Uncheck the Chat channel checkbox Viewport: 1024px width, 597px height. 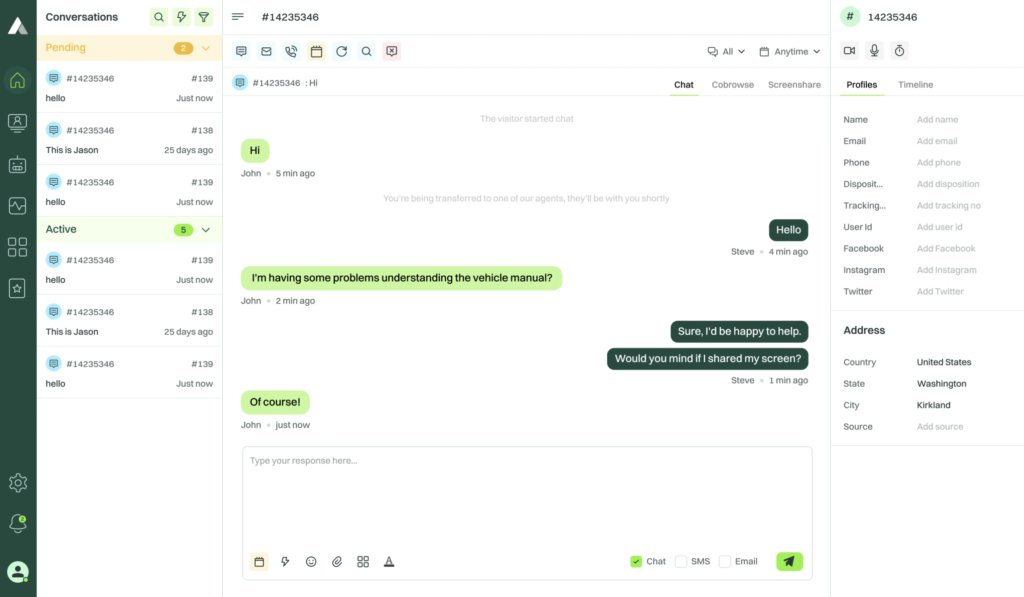636,562
